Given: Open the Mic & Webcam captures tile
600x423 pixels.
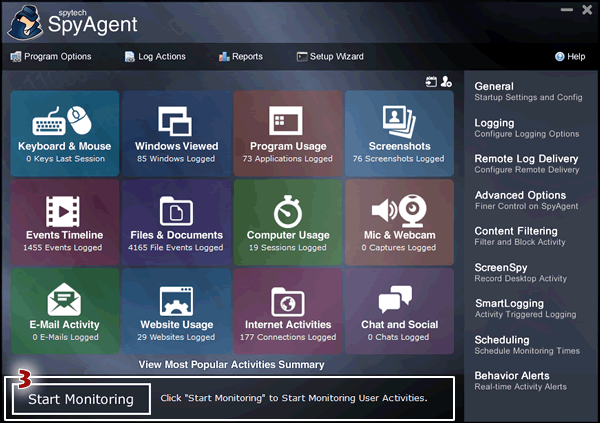Looking at the screenshot, I should click(x=399, y=222).
